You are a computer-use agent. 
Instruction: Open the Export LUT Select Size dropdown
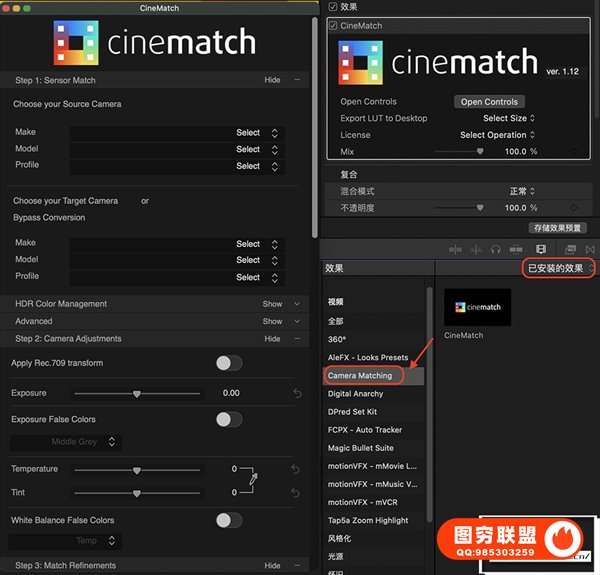tap(509, 118)
